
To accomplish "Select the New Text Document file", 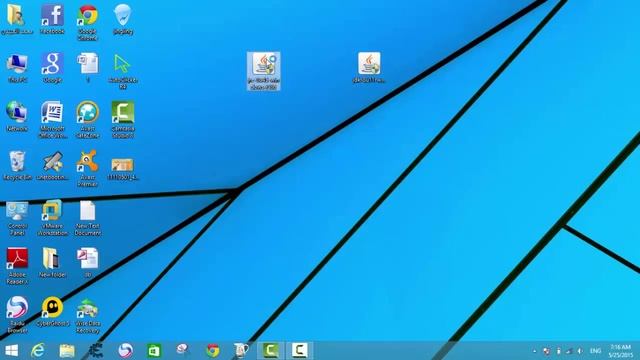I will (x=88, y=218).
